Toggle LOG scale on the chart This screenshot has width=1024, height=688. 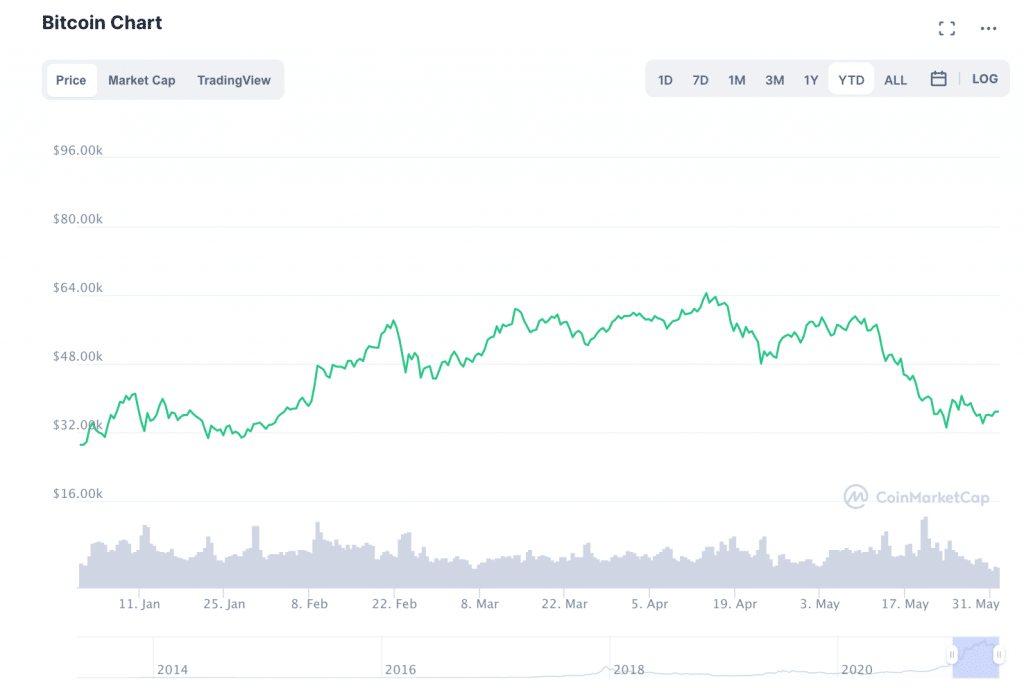click(984, 79)
